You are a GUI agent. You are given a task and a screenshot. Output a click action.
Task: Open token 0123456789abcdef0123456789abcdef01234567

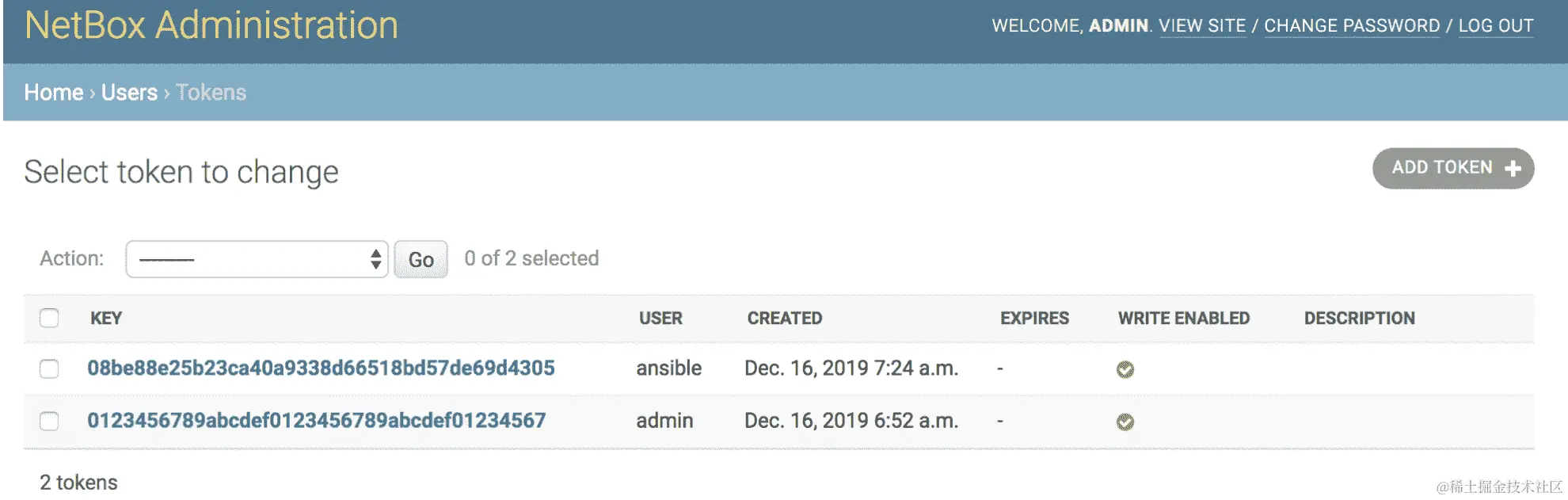point(316,420)
